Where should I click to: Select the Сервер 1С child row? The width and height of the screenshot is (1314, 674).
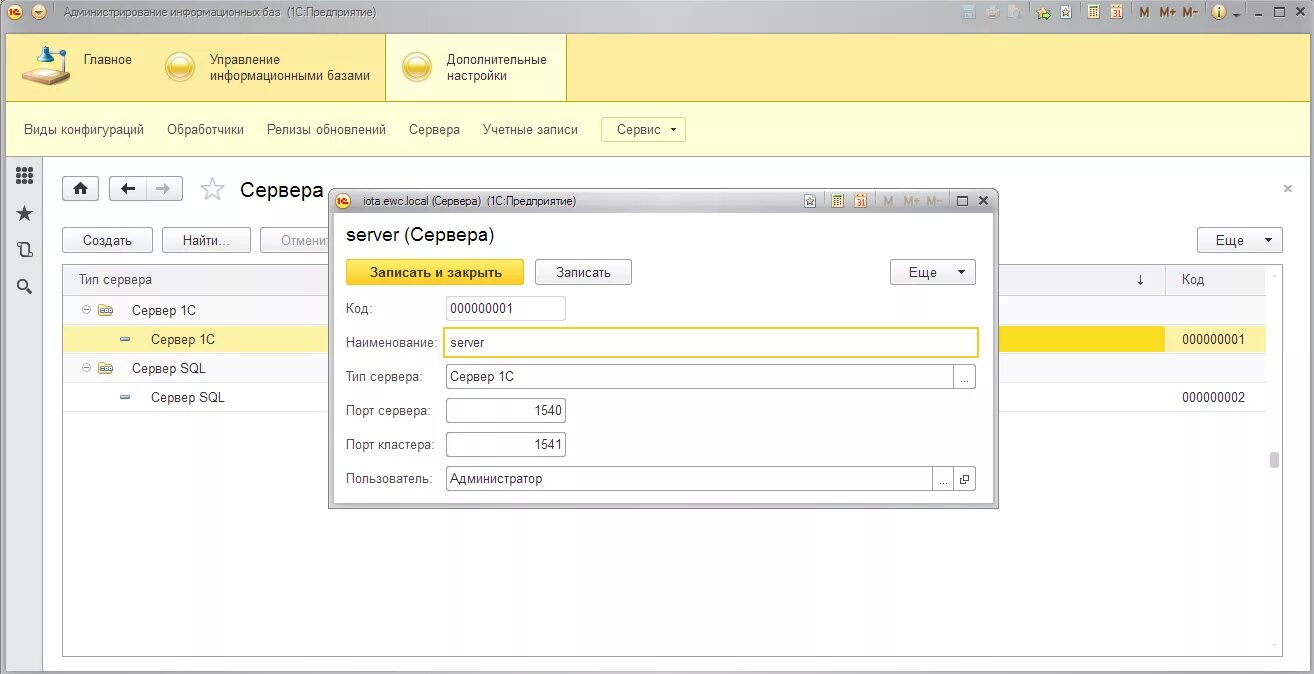pyautogui.click(x=183, y=339)
